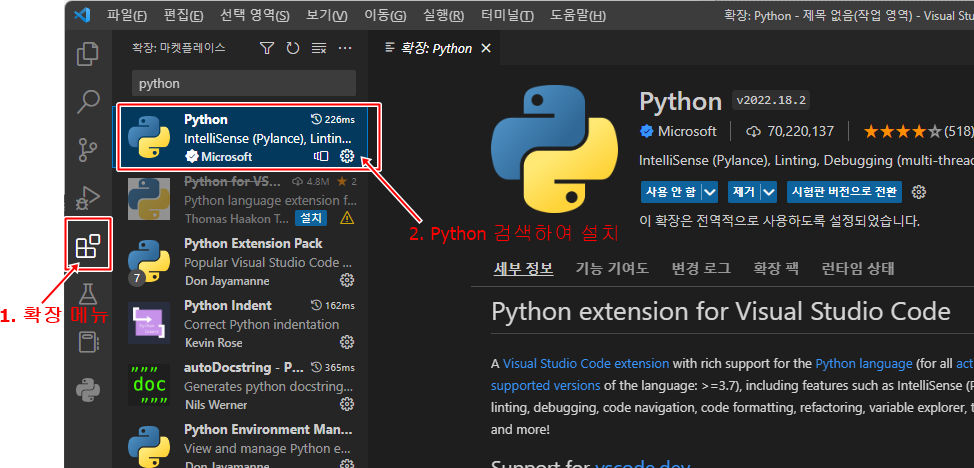Select the 런타임 상태 tab
Viewport: 974px width, 468px height.
(x=857, y=268)
